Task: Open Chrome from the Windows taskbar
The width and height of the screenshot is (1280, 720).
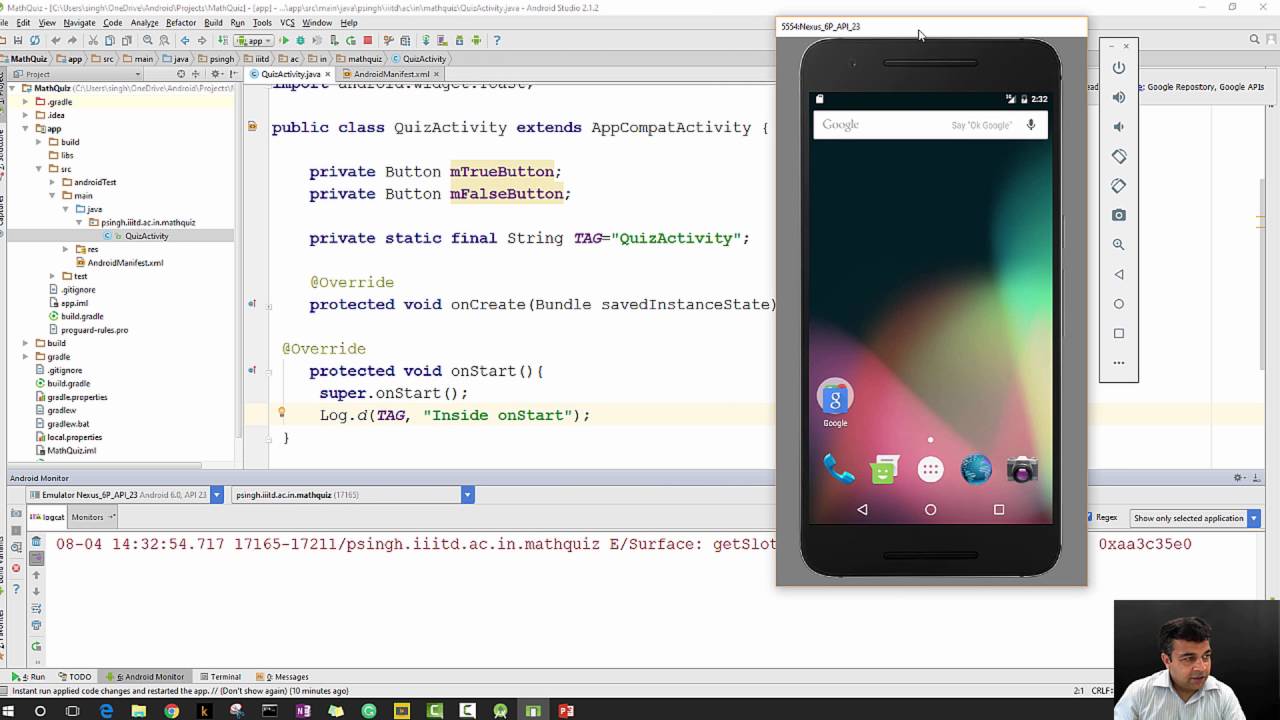Action: (171, 711)
